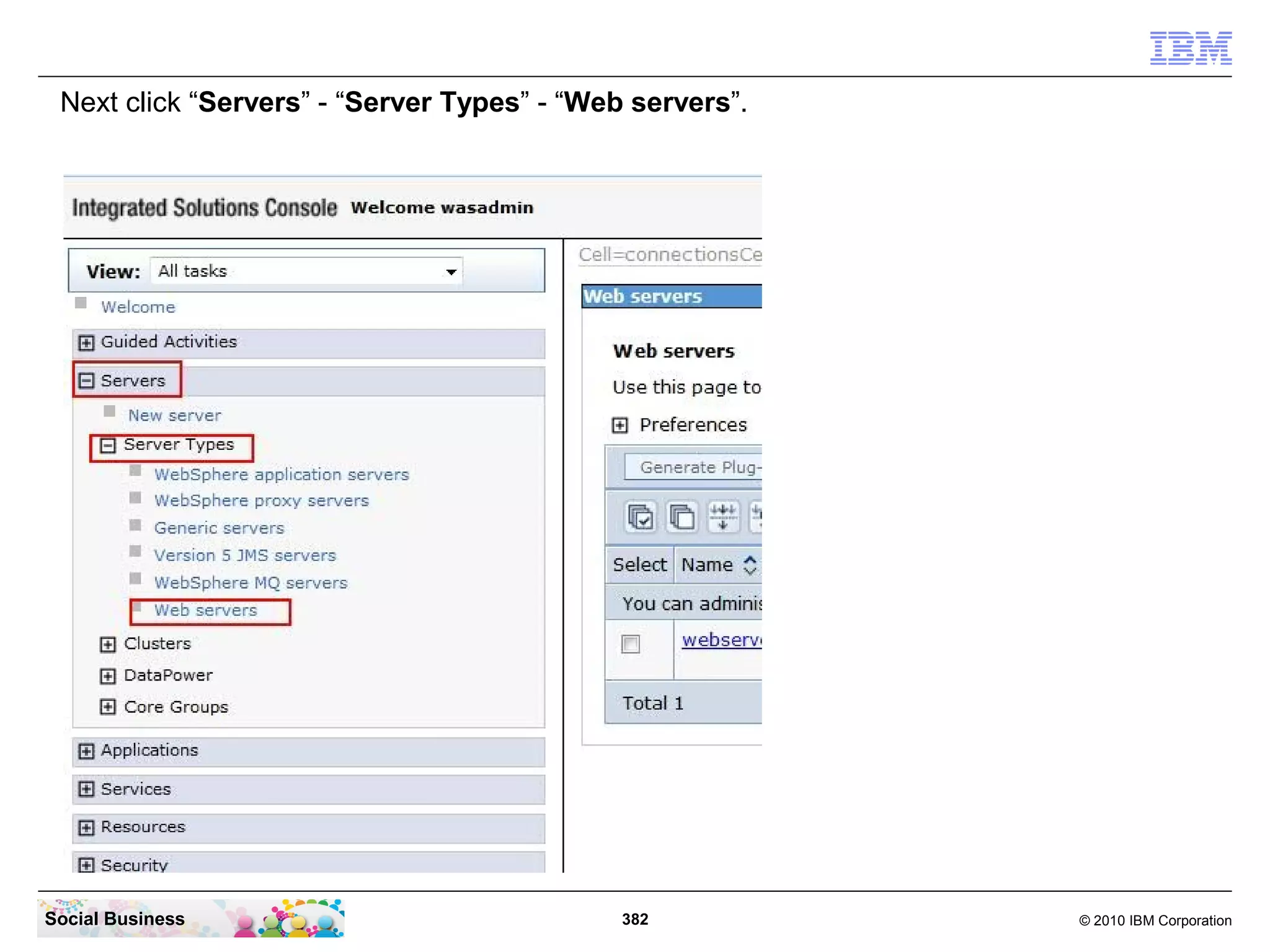Click the show filter view icon
This screenshot has width=1270, height=952.
click(723, 517)
